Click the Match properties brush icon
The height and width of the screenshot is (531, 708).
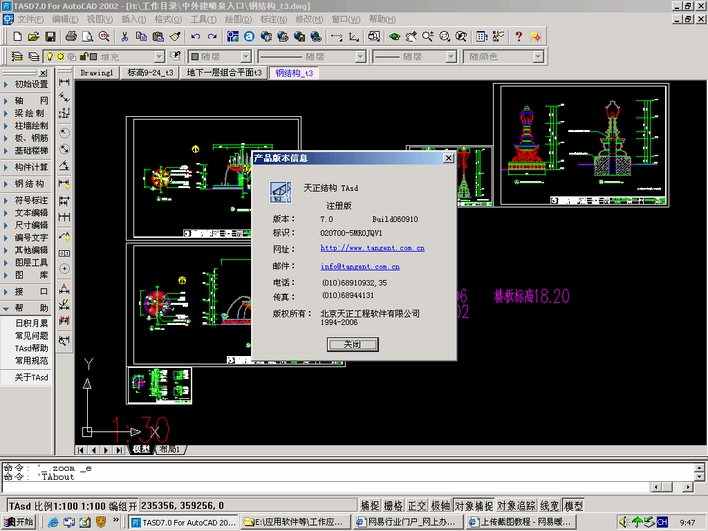tap(175, 37)
